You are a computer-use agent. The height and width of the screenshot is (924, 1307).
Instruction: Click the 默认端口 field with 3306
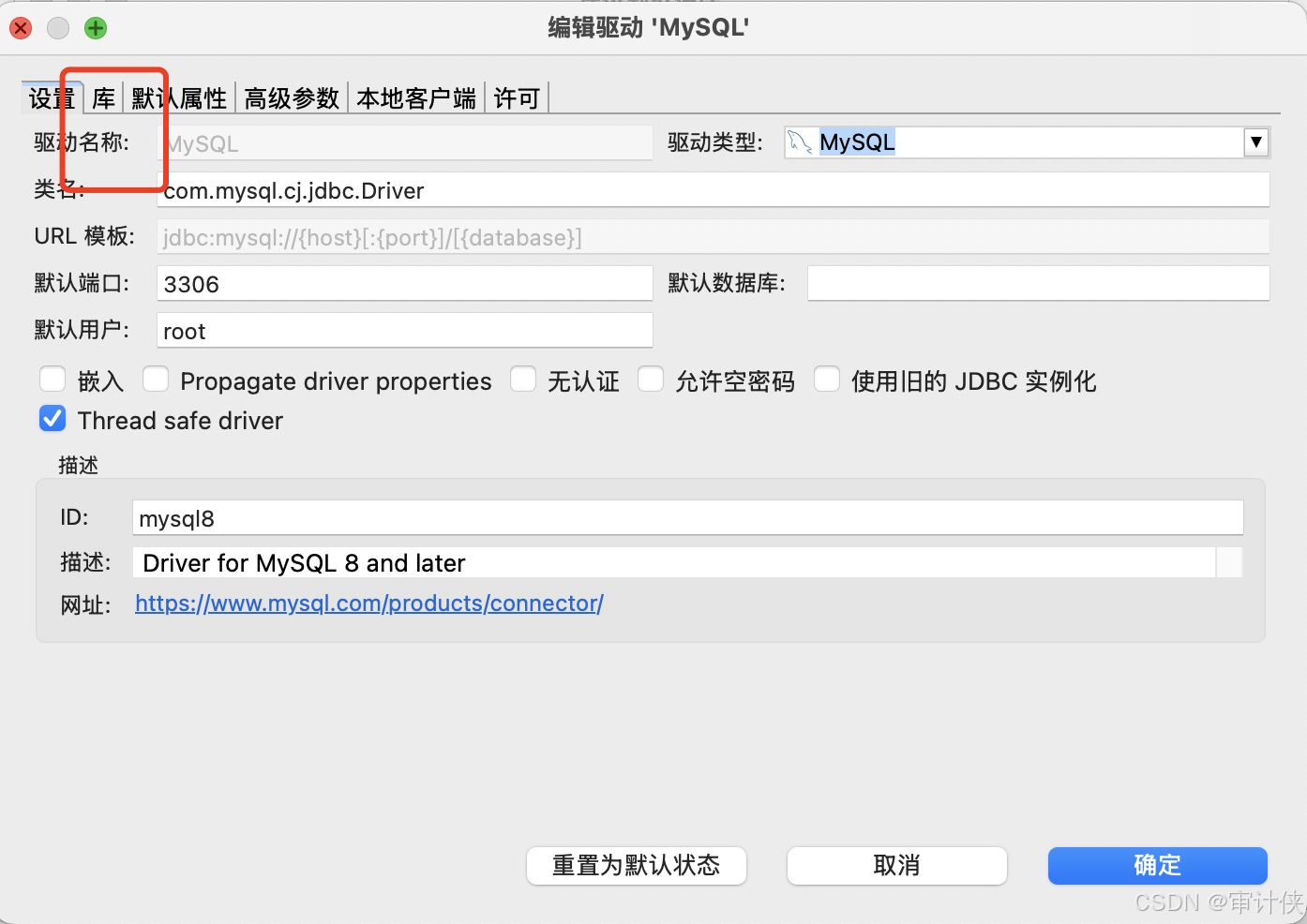(x=404, y=284)
